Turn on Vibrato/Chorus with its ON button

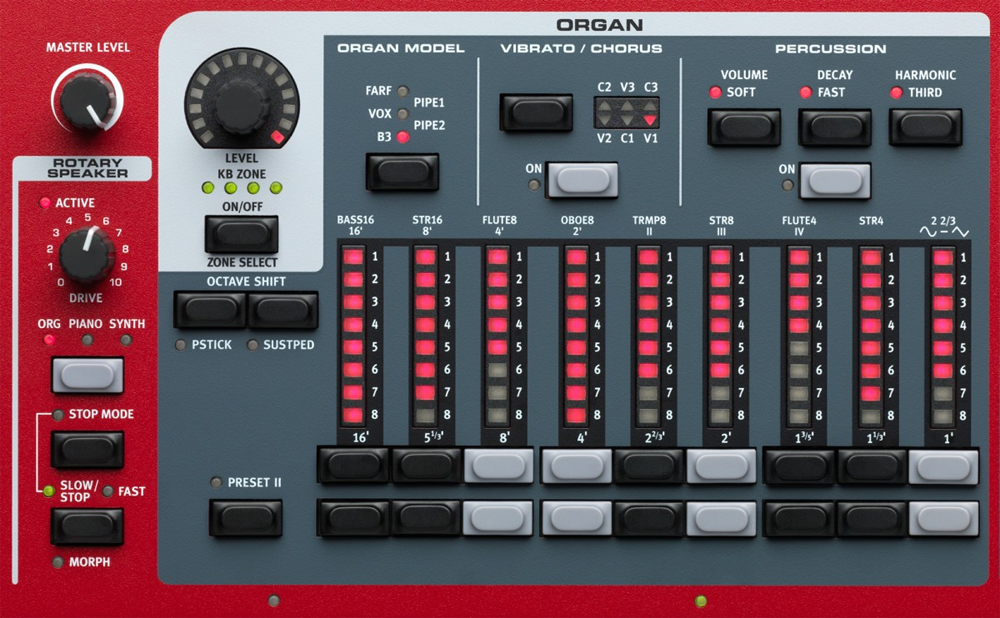click(x=581, y=180)
